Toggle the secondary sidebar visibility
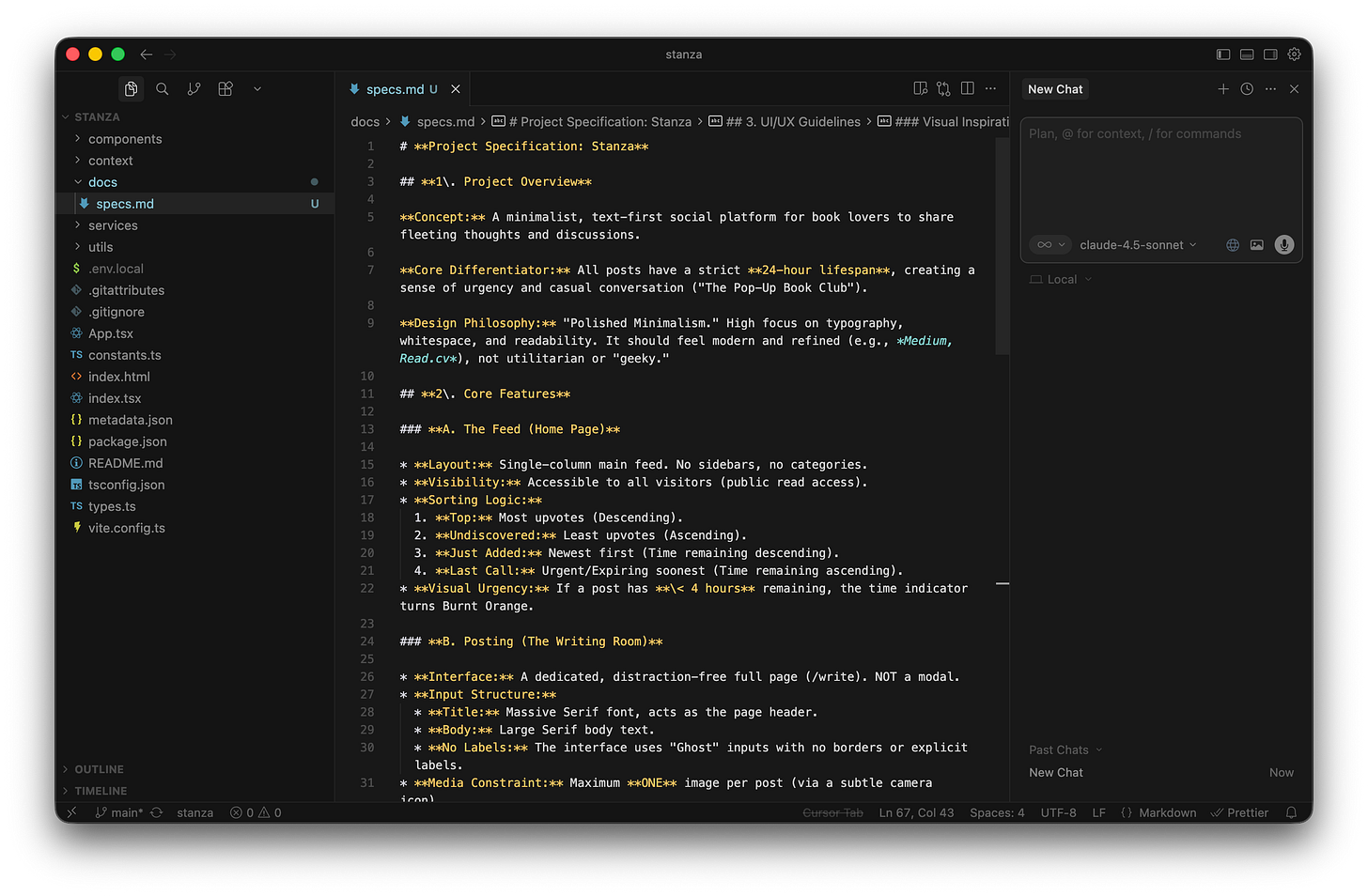The image size is (1368, 896). [1270, 54]
